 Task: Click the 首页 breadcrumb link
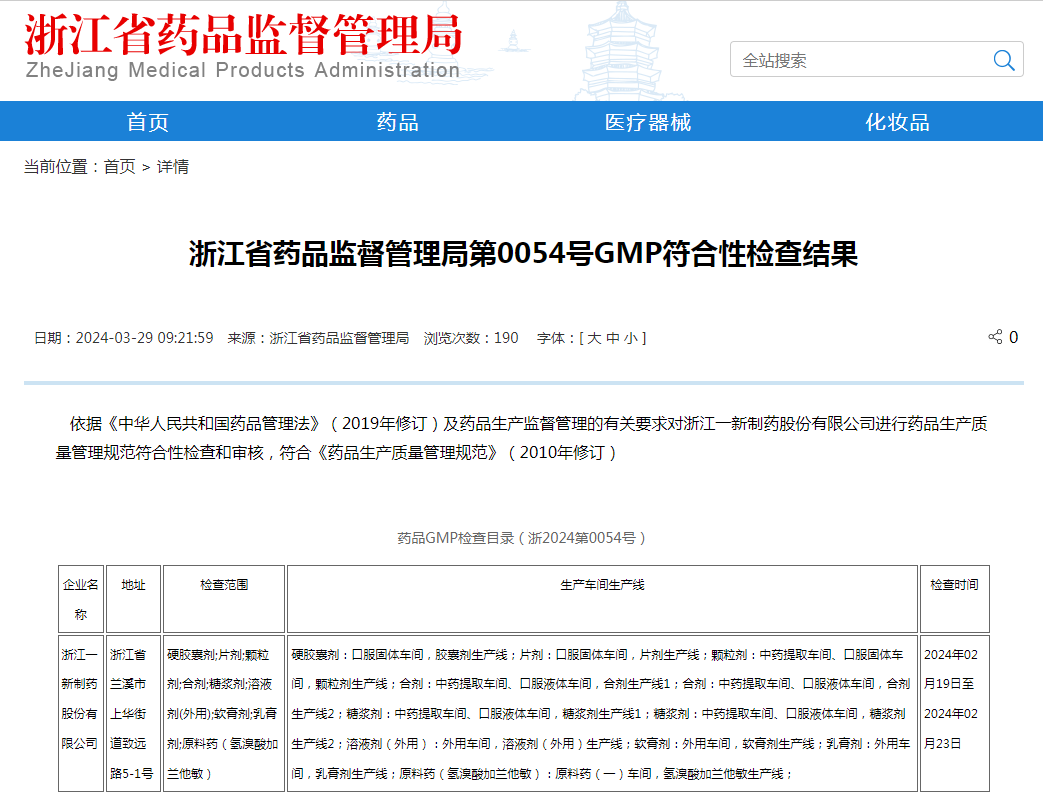point(120,166)
